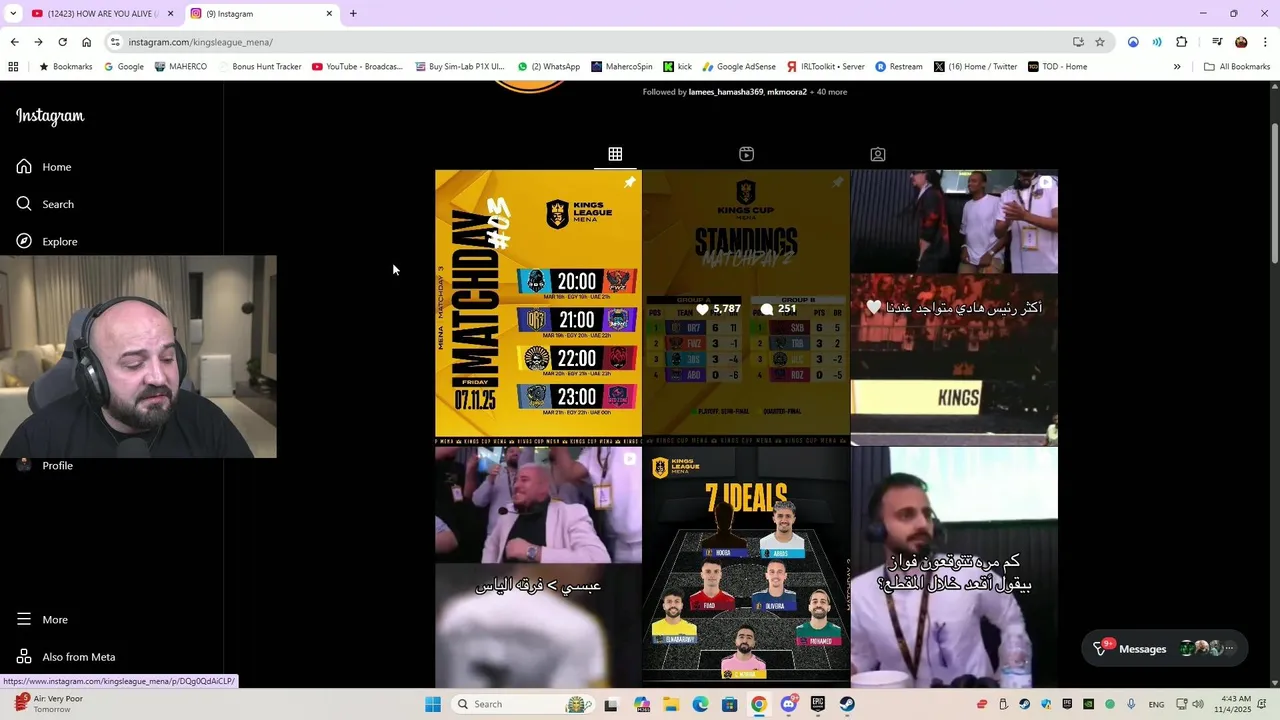The width and height of the screenshot is (1280, 720).
Task: Open Microsoft Edge from the taskbar
Action: [700, 704]
